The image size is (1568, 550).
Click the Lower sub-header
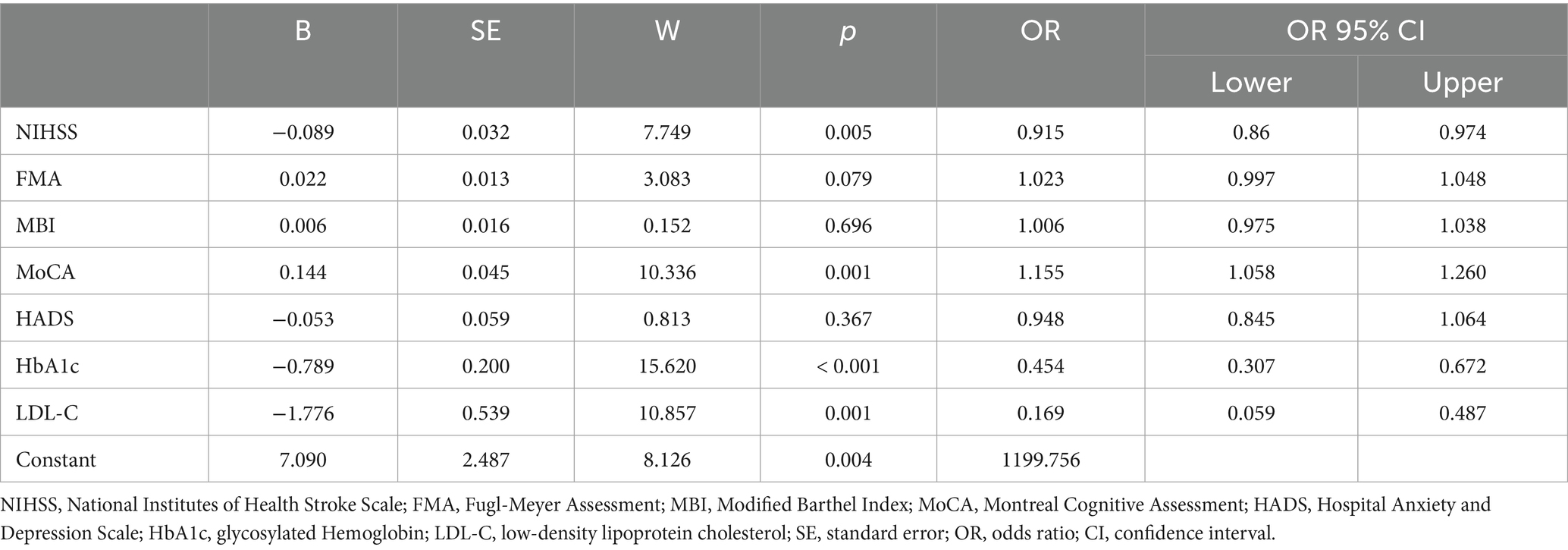1251,82
